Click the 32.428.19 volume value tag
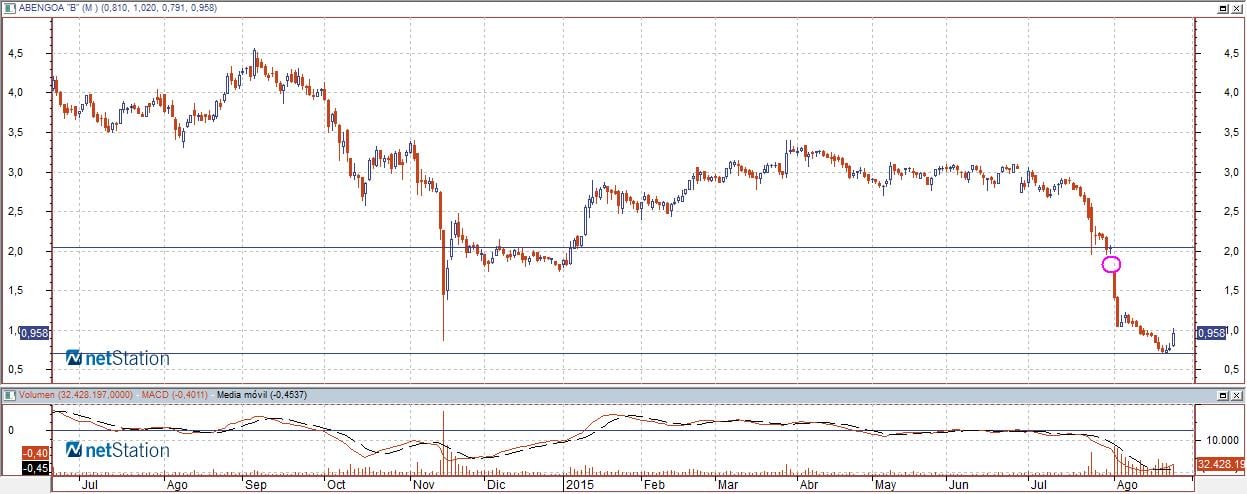This screenshot has height=494, width=1247. pyautogui.click(x=1221, y=464)
